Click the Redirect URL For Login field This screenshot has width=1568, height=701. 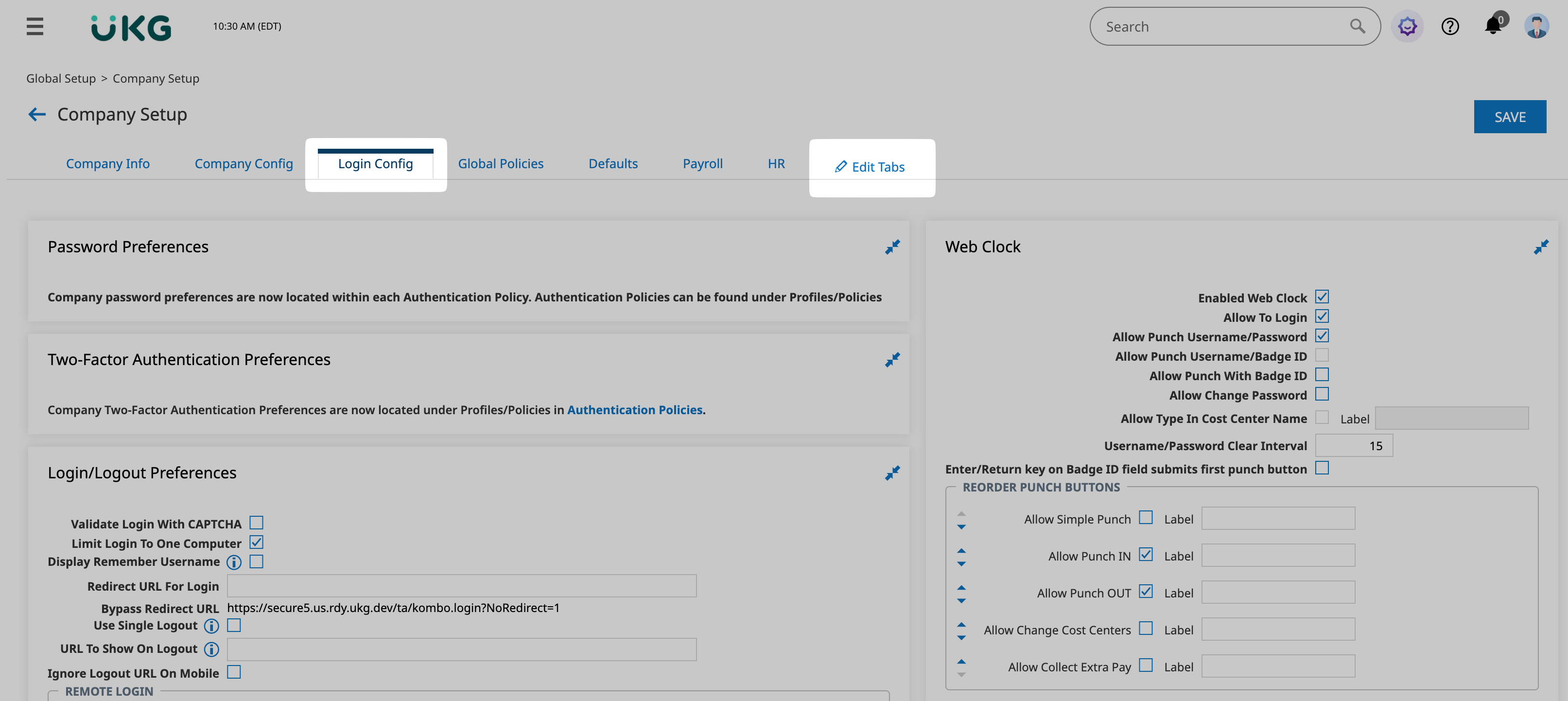461,586
